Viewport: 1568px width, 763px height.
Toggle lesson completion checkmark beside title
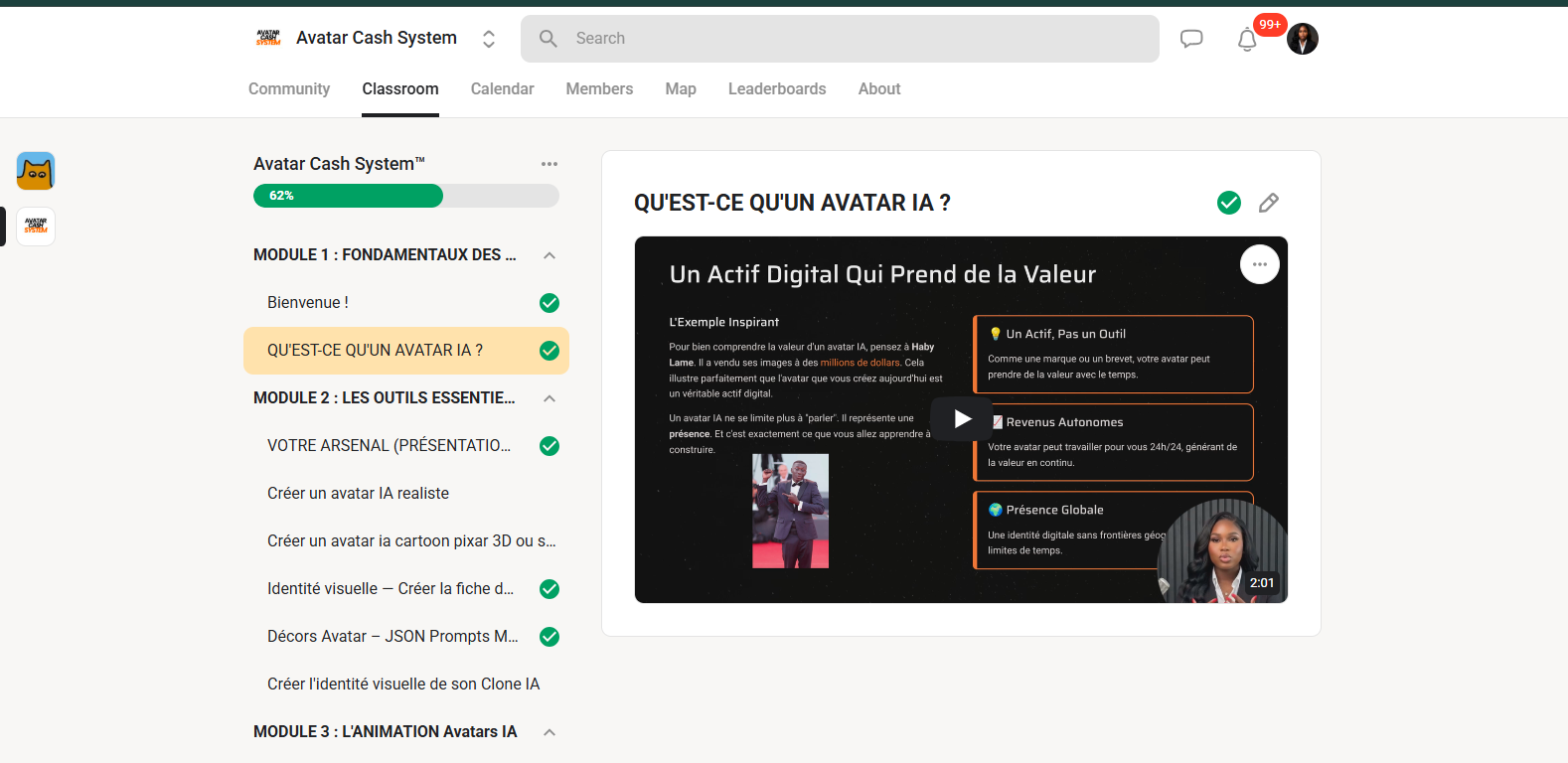(1229, 203)
